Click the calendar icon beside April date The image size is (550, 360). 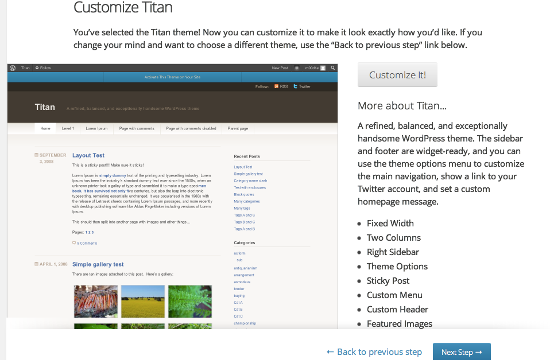pos(36,264)
